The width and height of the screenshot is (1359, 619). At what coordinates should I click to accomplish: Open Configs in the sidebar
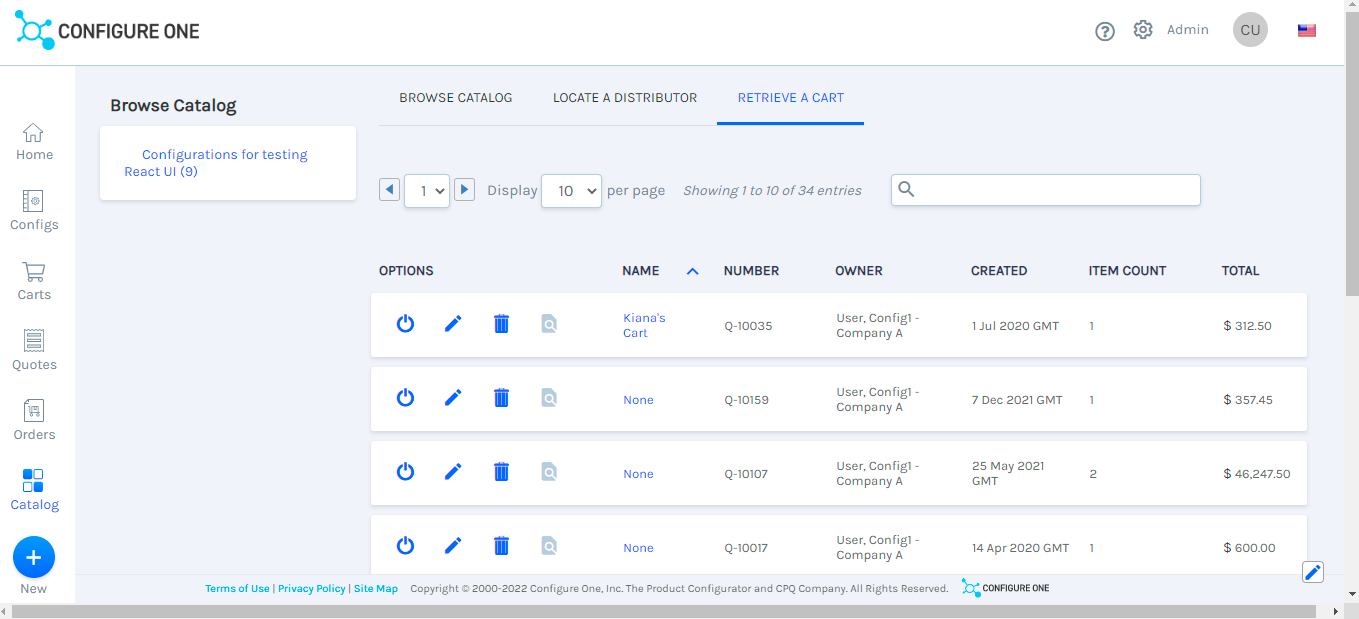pyautogui.click(x=34, y=211)
